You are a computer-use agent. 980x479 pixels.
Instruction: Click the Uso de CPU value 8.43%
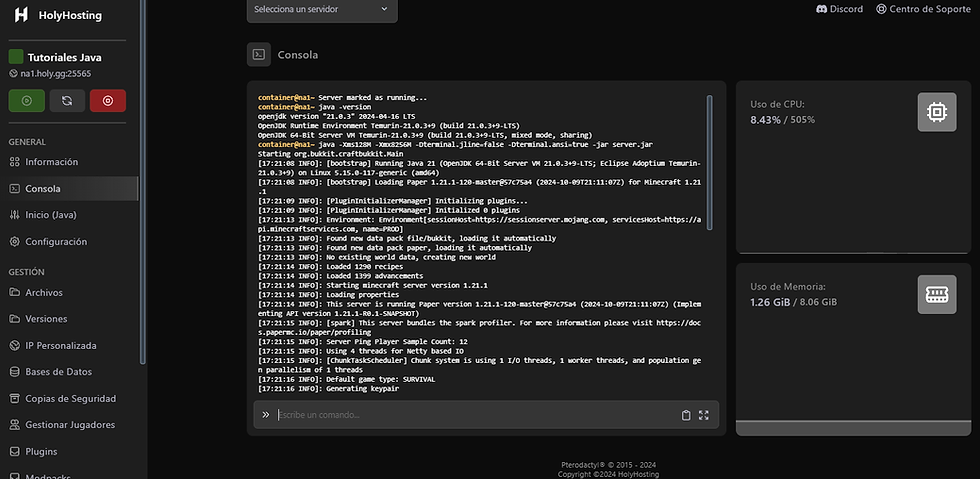pos(765,119)
